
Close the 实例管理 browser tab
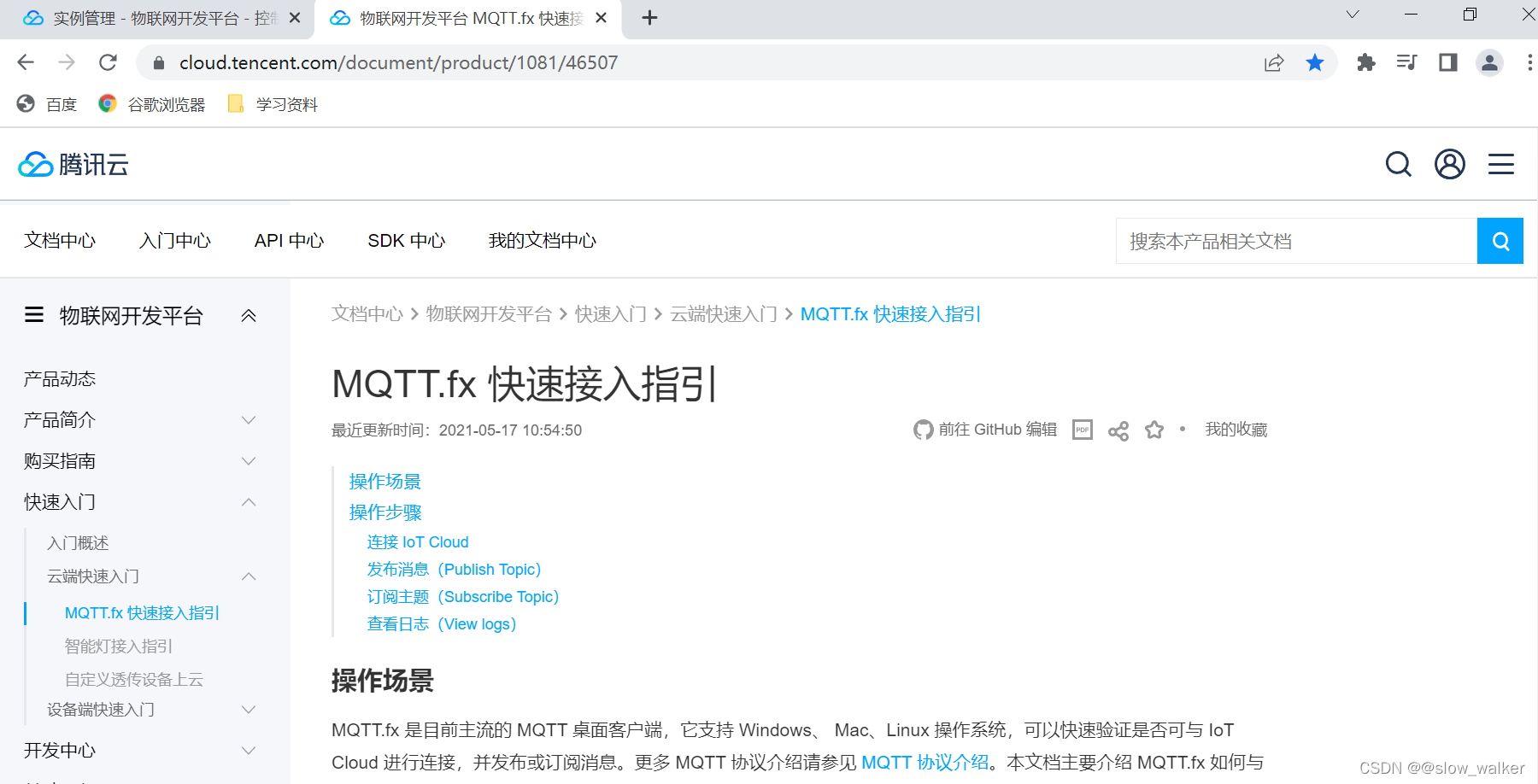pyautogui.click(x=295, y=18)
